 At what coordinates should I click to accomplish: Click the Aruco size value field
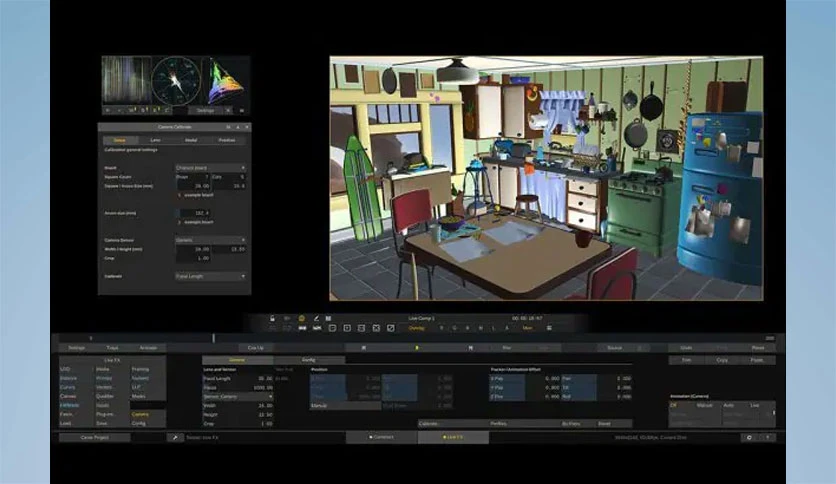coord(195,213)
